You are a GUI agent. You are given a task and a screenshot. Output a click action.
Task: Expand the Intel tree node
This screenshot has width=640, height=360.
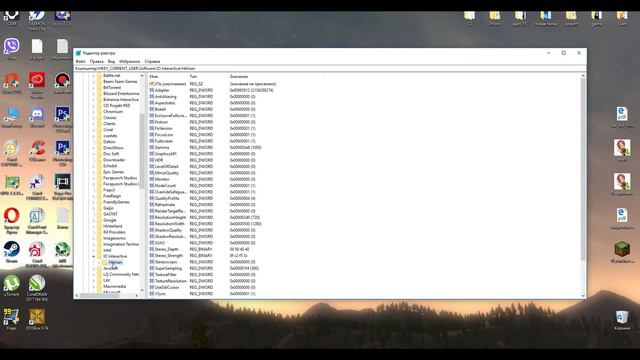tap(93, 250)
